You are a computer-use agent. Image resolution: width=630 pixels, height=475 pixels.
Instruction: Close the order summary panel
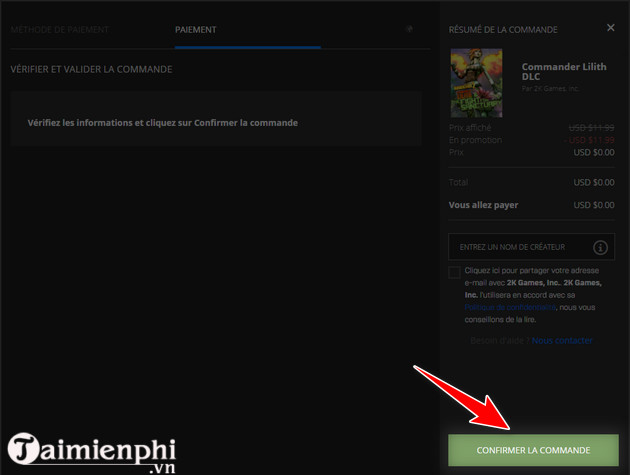coord(610,27)
